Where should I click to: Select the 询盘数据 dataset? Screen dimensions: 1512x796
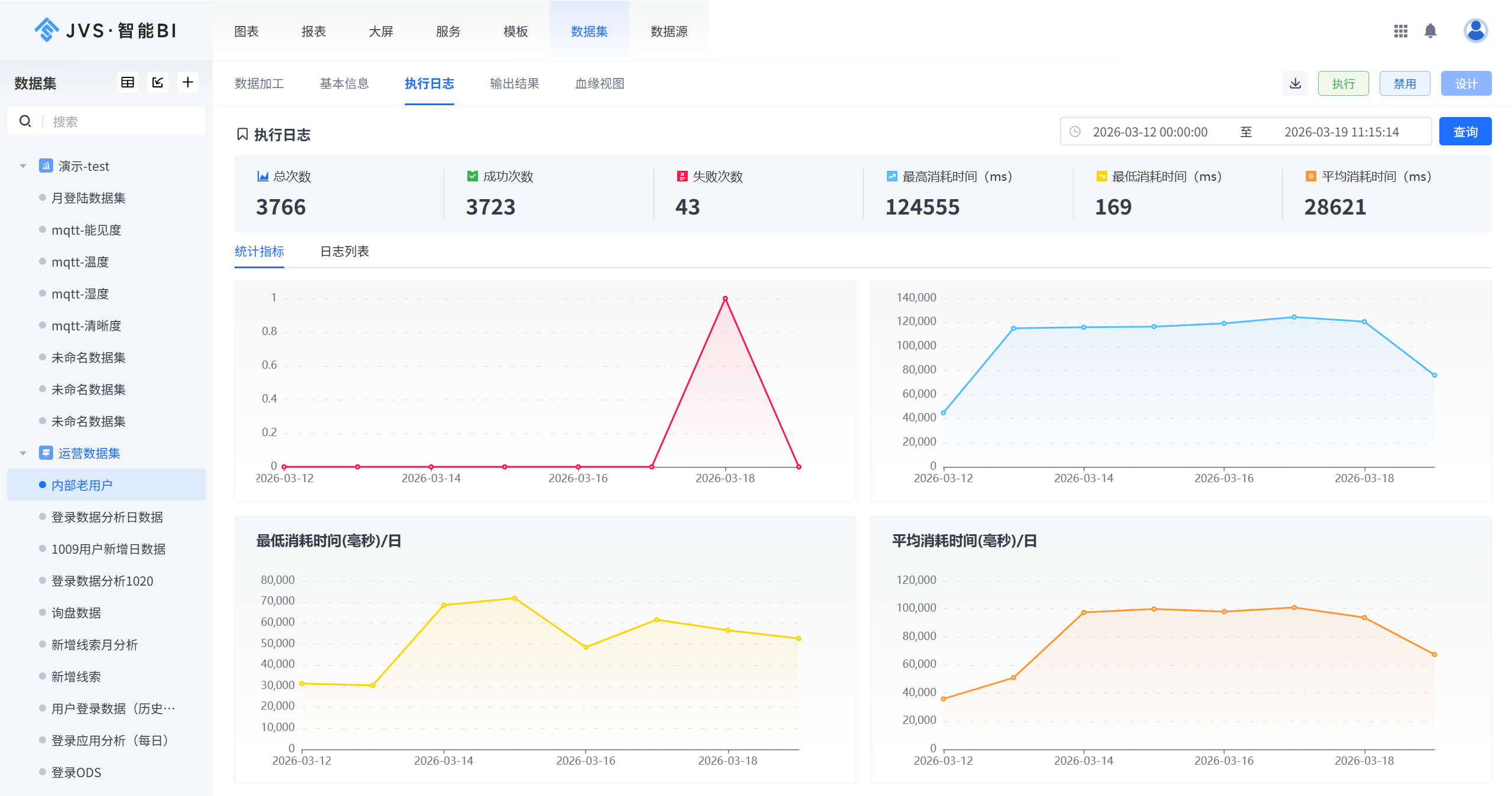click(x=76, y=613)
